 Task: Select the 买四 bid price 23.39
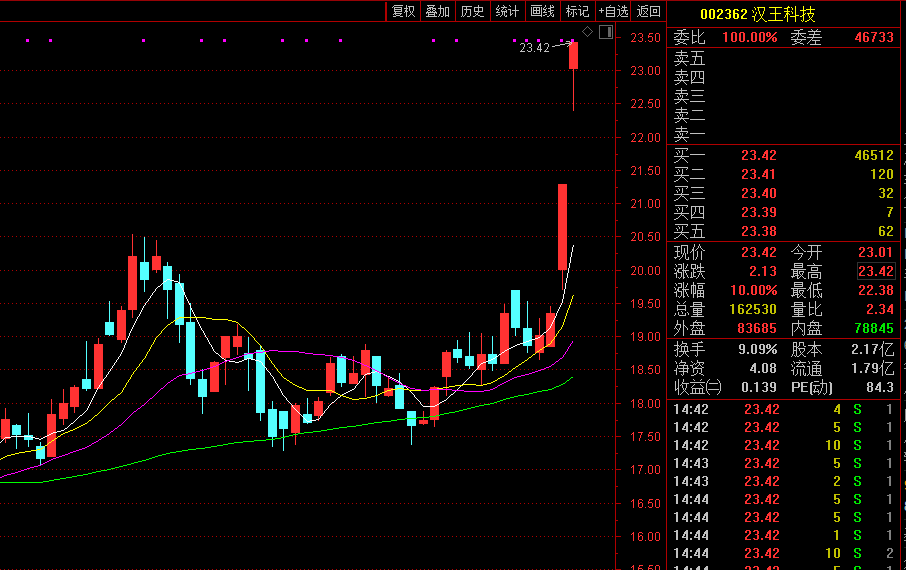759,213
